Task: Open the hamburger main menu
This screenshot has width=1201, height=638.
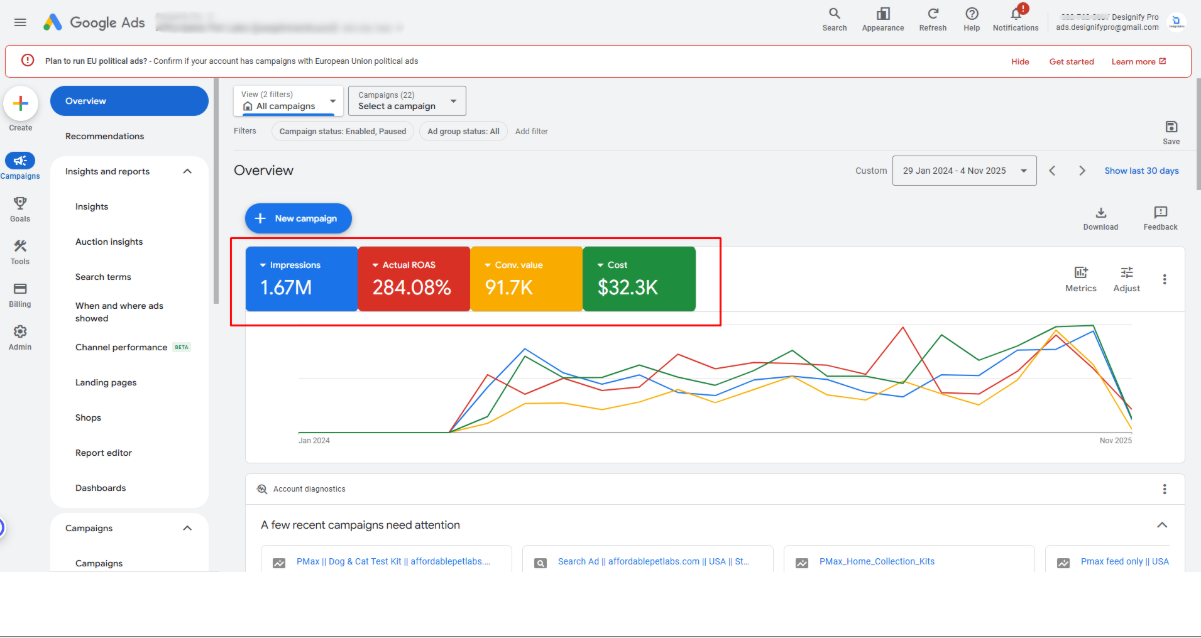Action: [20, 22]
